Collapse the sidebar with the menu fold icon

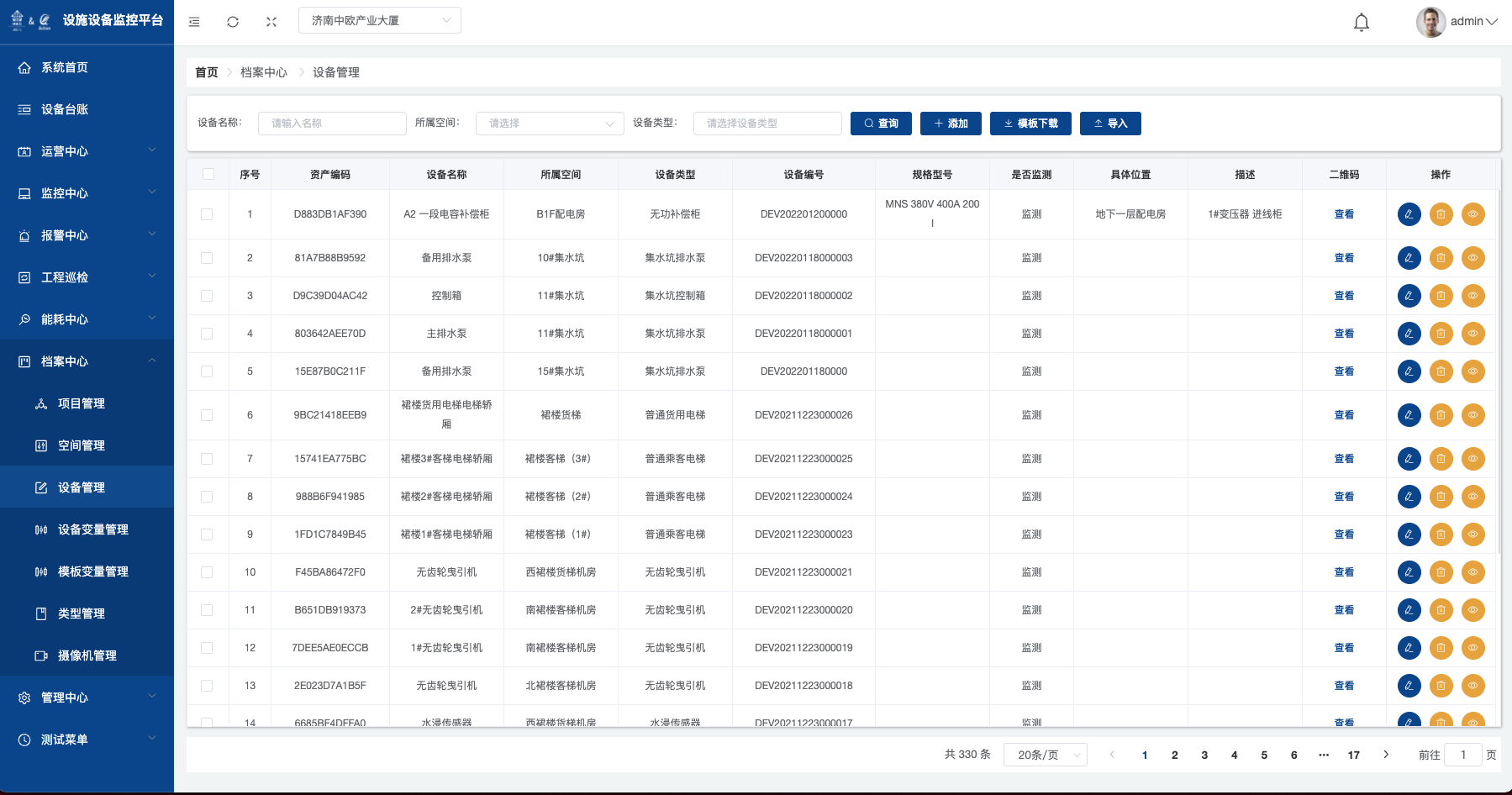pos(194,22)
